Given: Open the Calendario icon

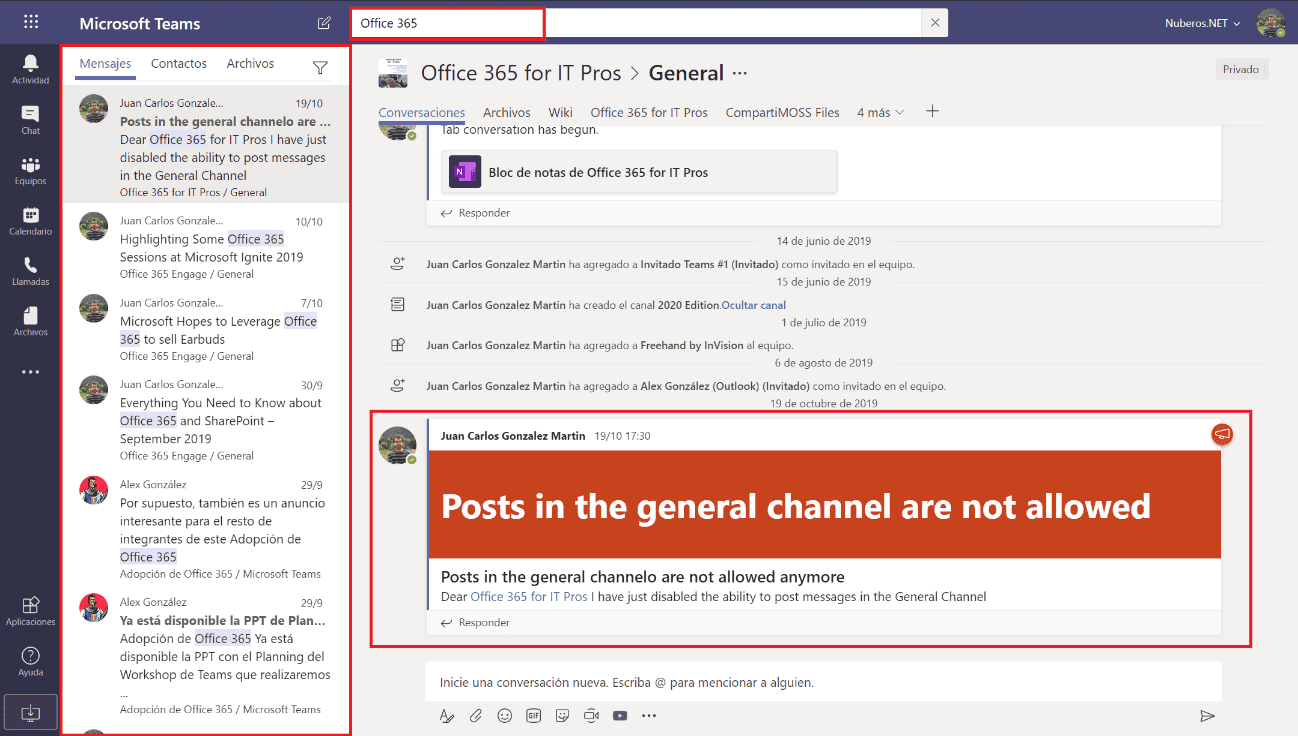Looking at the screenshot, I should point(30,221).
